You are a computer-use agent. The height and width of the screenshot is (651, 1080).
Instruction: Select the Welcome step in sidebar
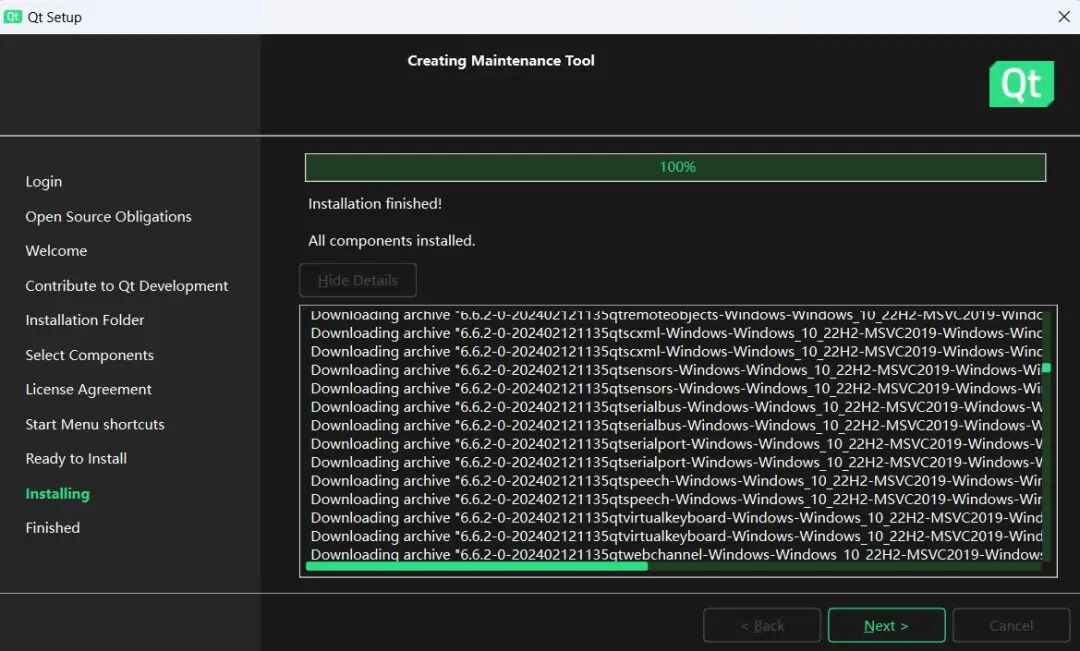coord(56,251)
